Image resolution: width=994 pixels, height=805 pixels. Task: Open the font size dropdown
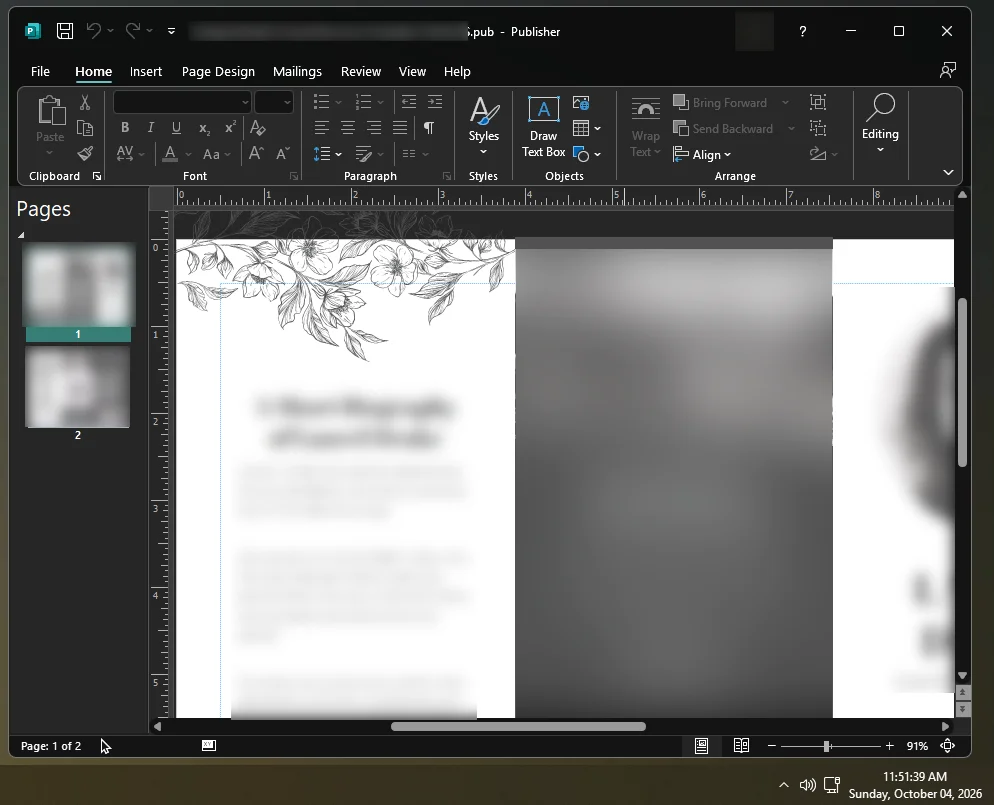pyautogui.click(x=287, y=102)
